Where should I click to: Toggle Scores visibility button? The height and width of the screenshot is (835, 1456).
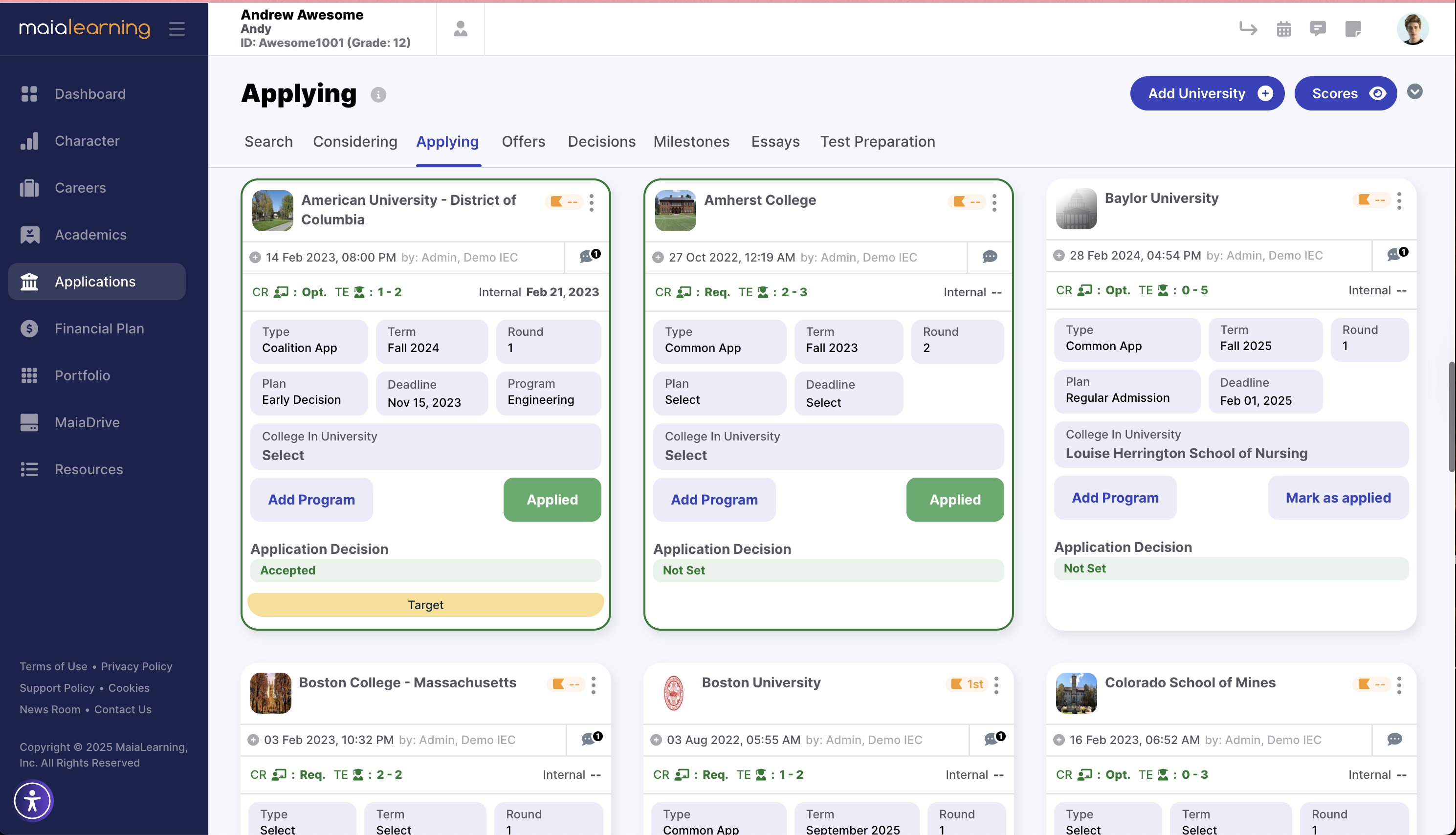click(1346, 93)
